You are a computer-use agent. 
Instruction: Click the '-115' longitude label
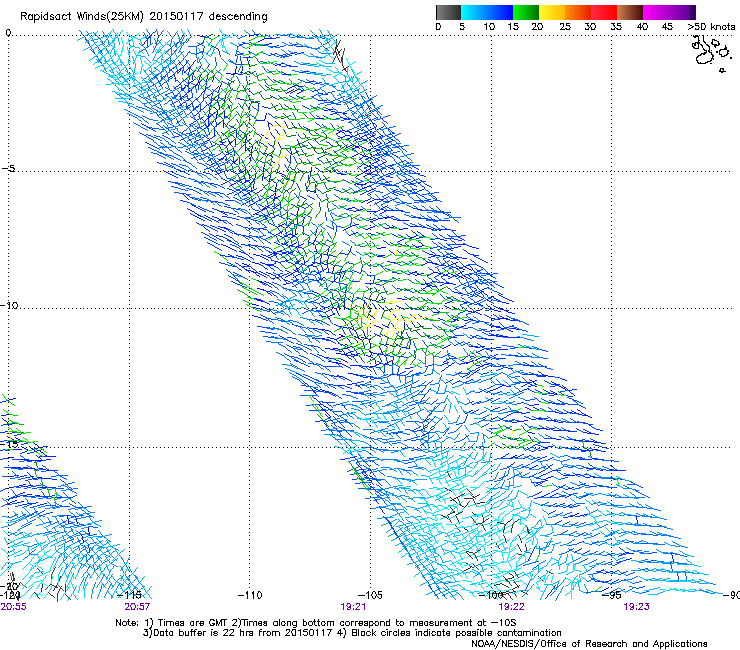click(129, 595)
